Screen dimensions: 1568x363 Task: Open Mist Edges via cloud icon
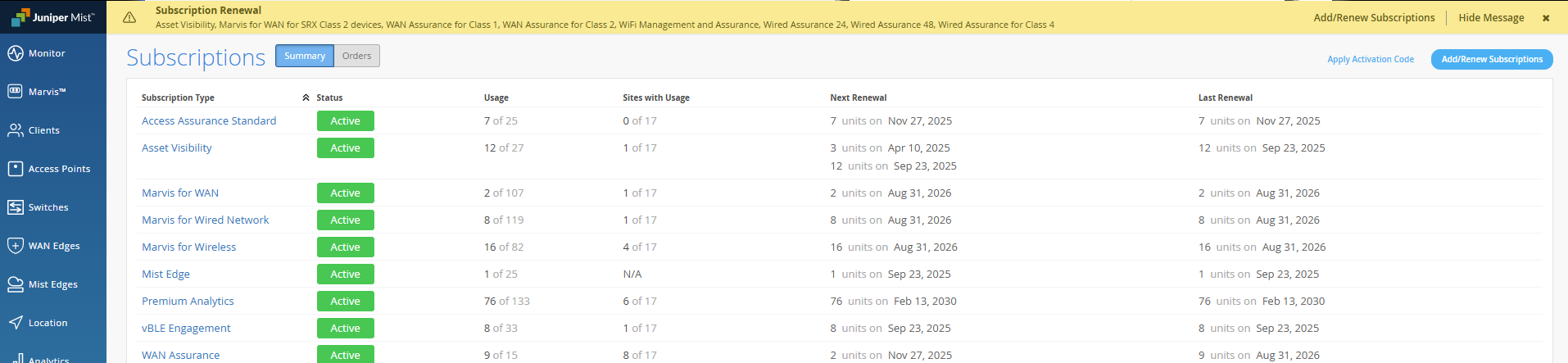pos(16,284)
